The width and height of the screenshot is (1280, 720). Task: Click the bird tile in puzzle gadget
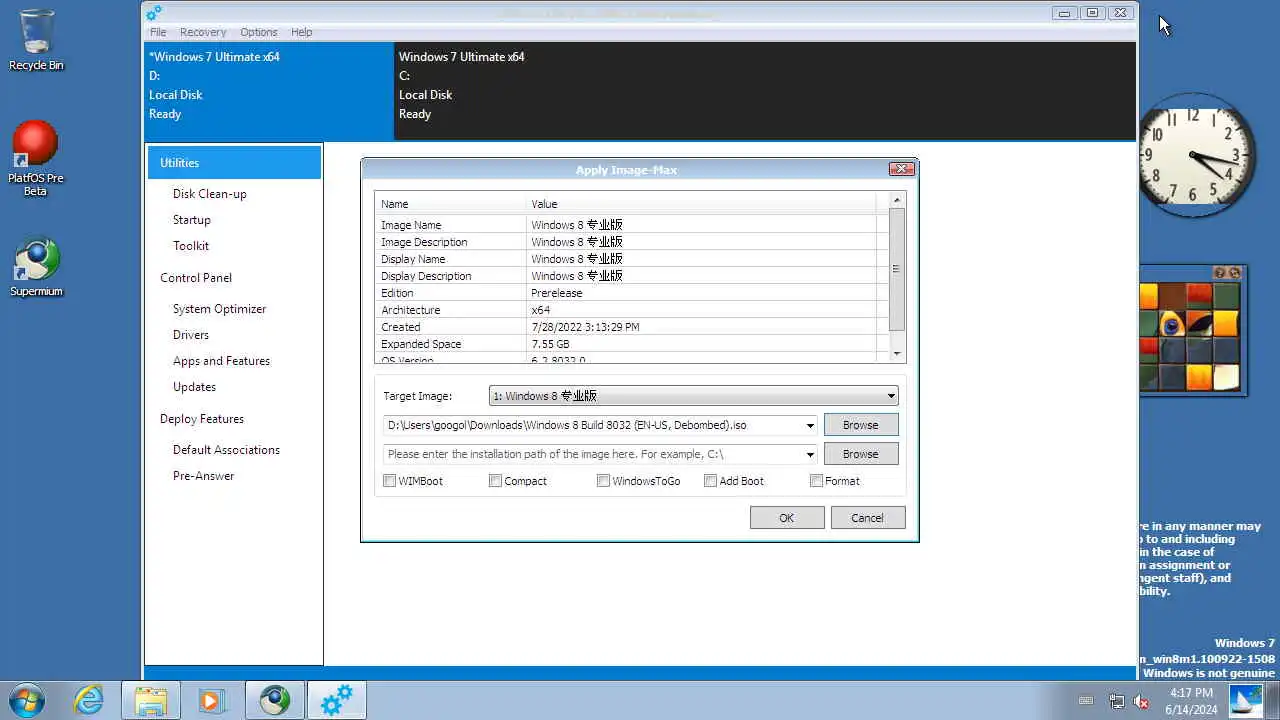click(1173, 323)
